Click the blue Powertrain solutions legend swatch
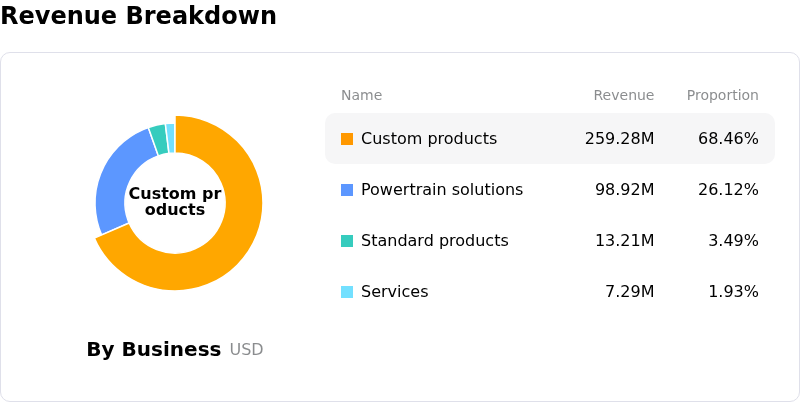Viewport: 800px width, 402px height. click(347, 190)
